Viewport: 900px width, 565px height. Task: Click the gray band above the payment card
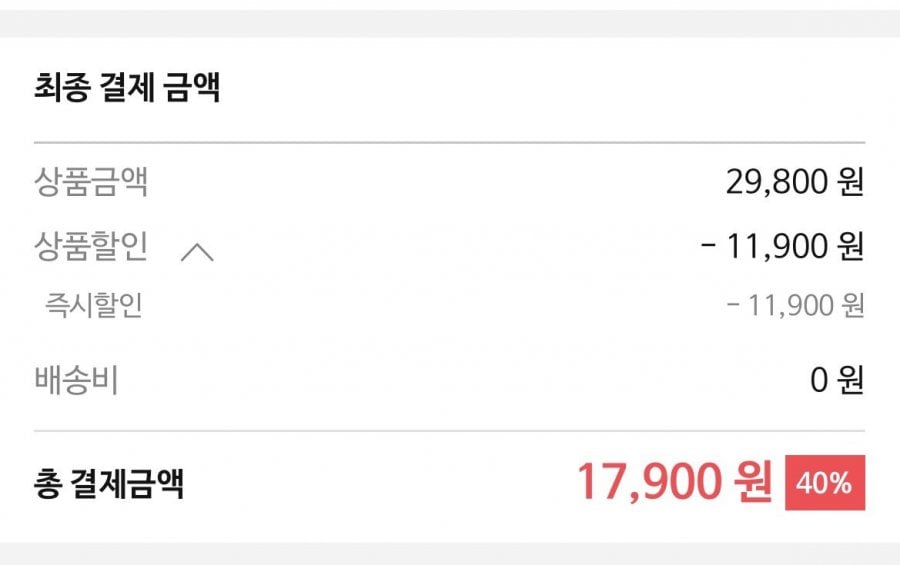[450, 22]
